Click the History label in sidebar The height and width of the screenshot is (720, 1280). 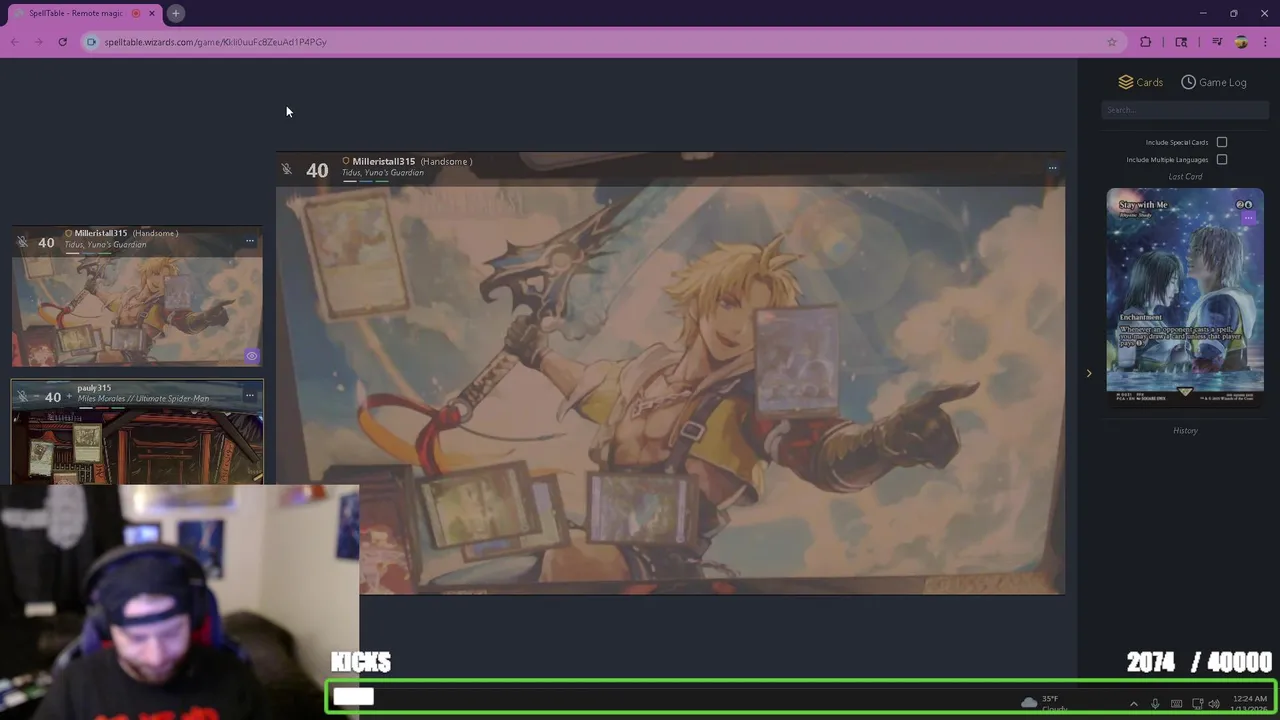tap(1185, 431)
